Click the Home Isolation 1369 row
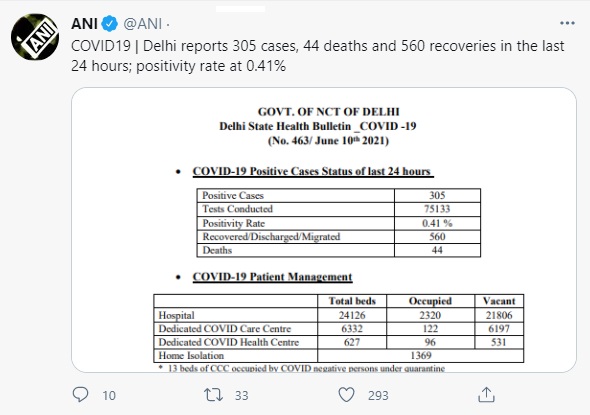The image size is (590, 415). point(339,356)
